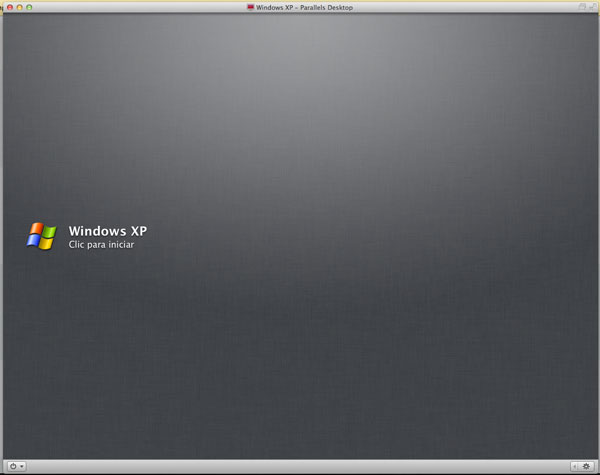The width and height of the screenshot is (600, 475).
Task: Zoom window with green button
Action: point(29,7)
